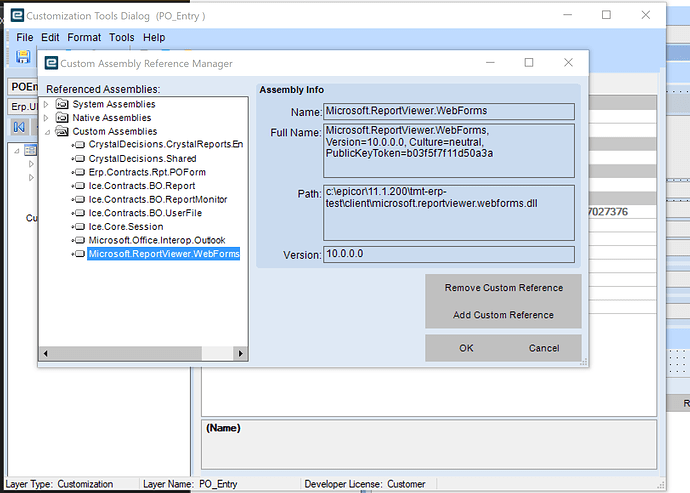Click the Epicor logo in Customization Tools title bar

tap(17, 15)
